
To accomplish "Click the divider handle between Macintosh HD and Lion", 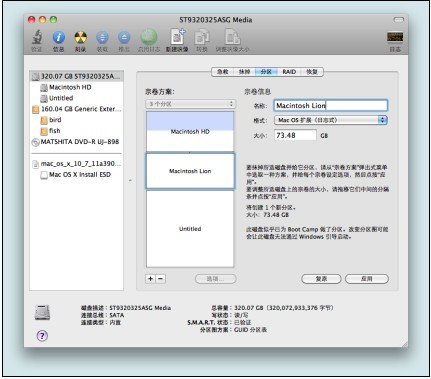I will click(190, 152).
